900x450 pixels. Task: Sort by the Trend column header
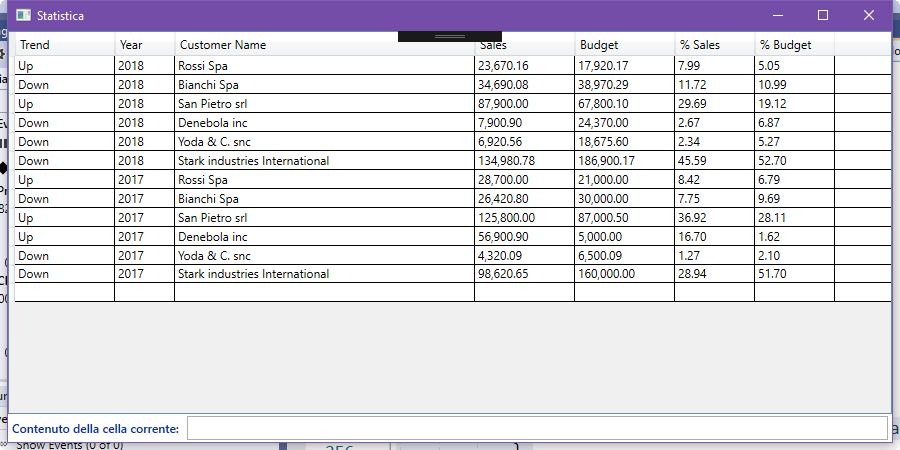[x=64, y=45]
